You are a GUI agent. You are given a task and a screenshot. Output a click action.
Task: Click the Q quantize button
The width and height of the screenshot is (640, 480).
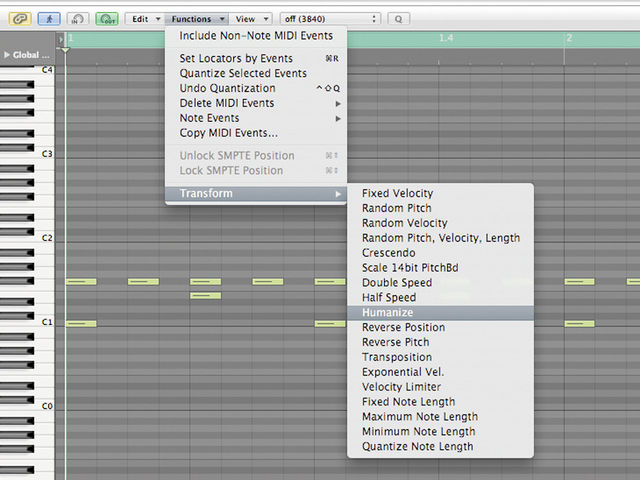click(398, 19)
